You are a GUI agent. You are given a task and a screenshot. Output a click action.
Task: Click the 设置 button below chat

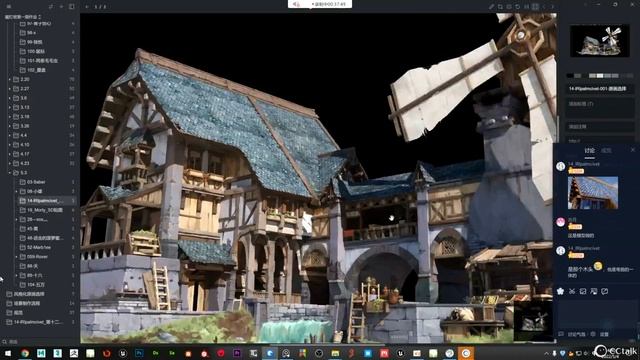(x=604, y=334)
